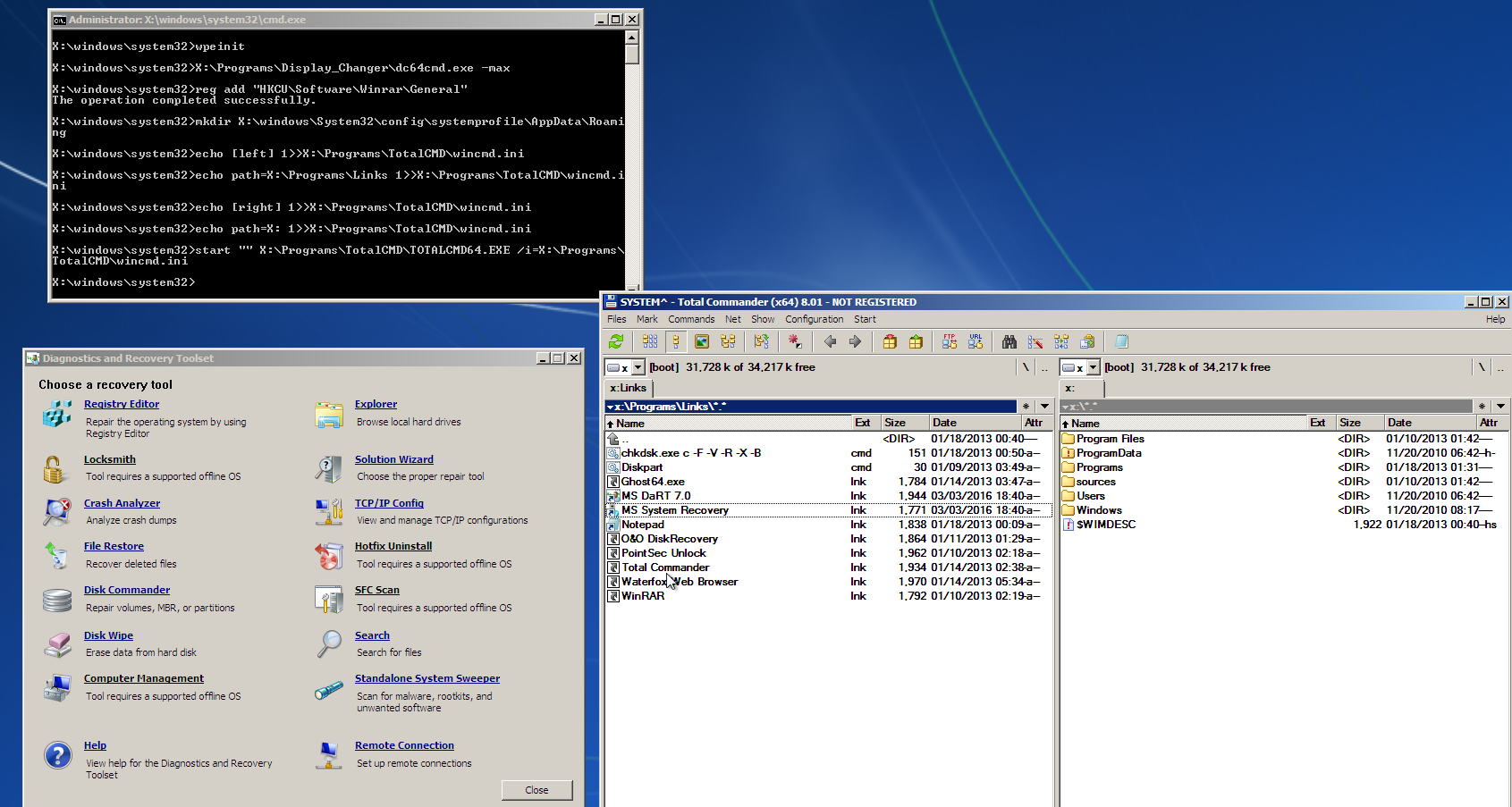This screenshot has width=1512, height=807.
Task: Select the x:Links tab in left panel
Action: coord(629,388)
